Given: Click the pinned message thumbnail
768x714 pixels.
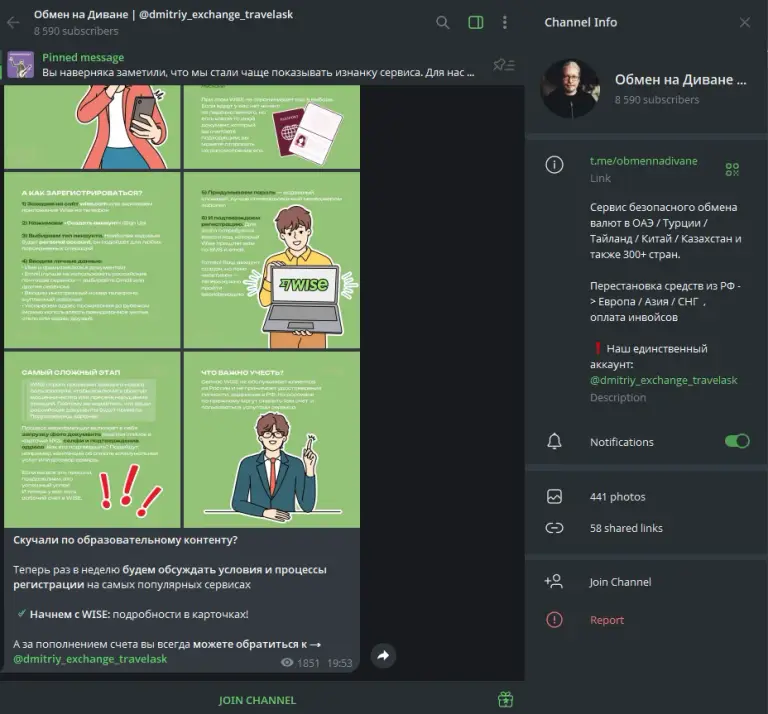Looking at the screenshot, I should tap(21, 65).
